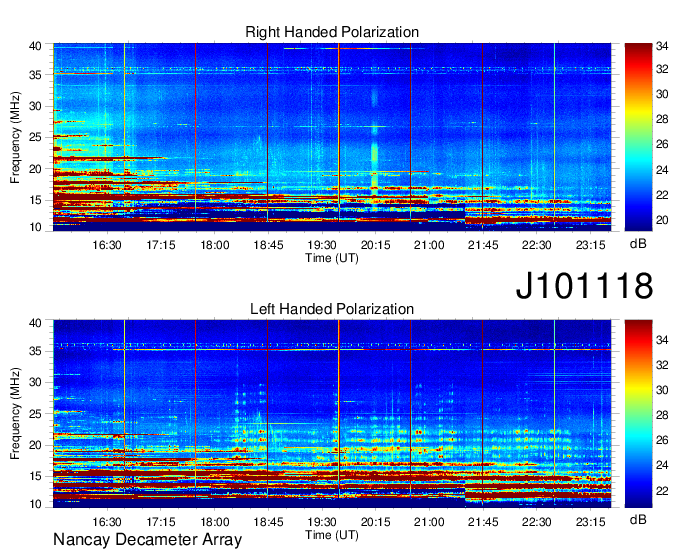Click 40 MHz tick on Right Handed frequency axis
680x552 pixels.
(35, 46)
